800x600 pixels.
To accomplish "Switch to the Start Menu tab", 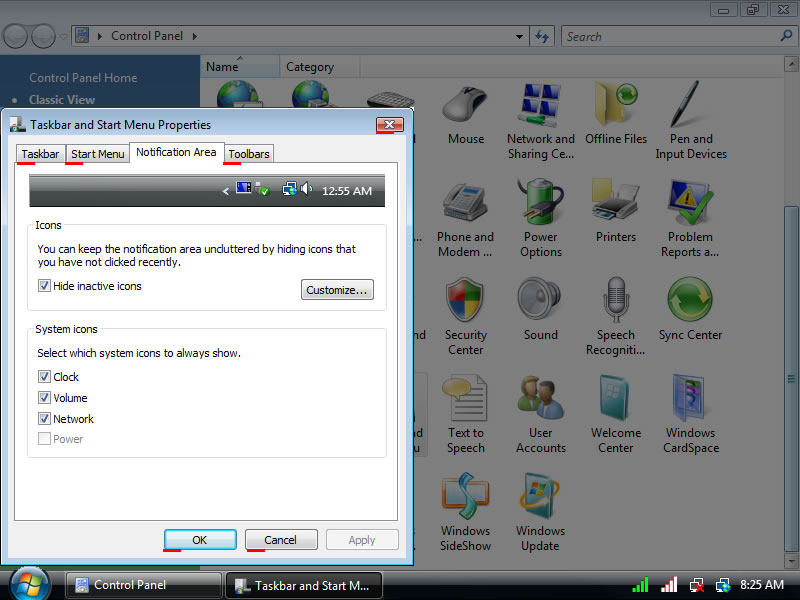I will 98,154.
